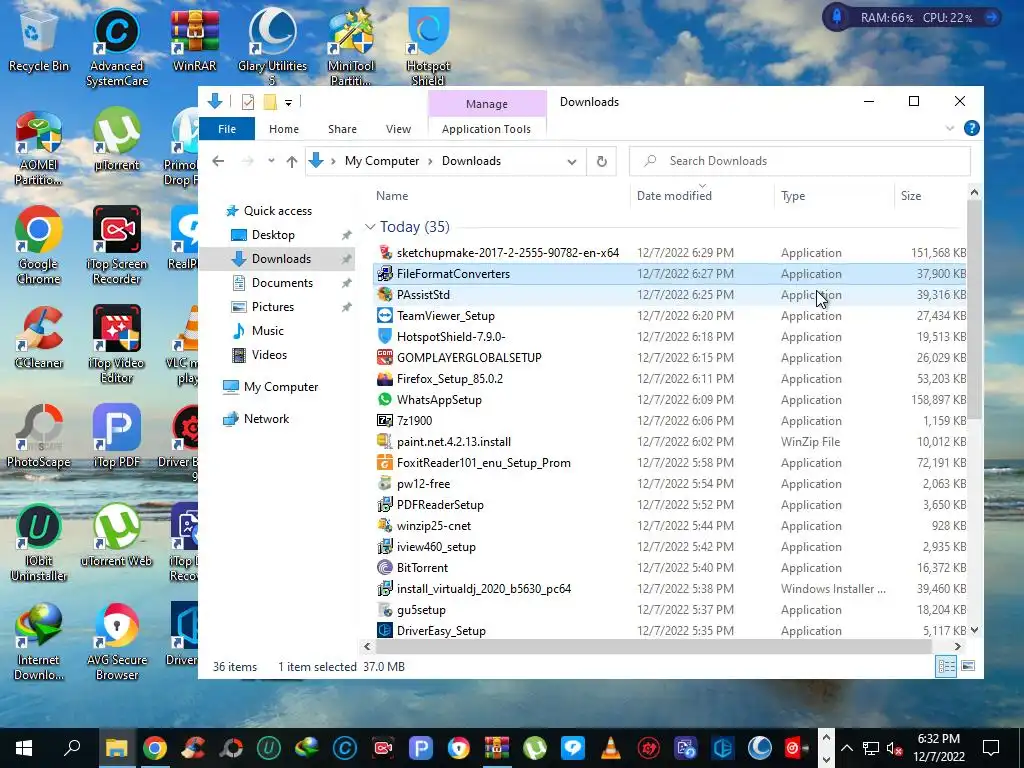Click the horizontal scrollbar of file list
Viewport: 1024px width, 768px height.
(x=653, y=647)
